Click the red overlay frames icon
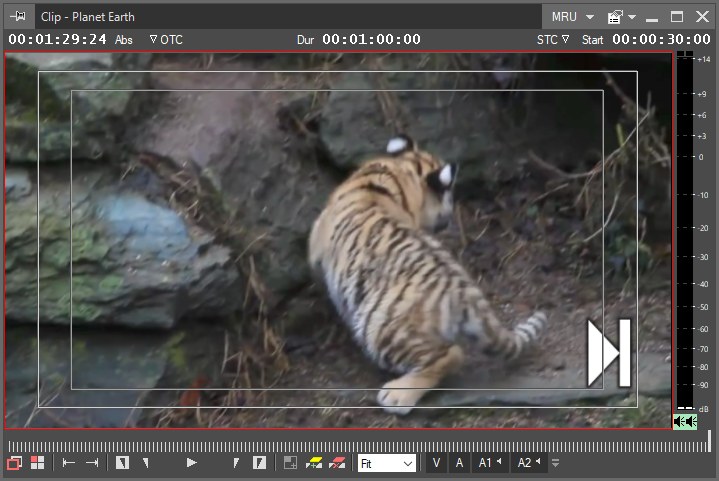 point(15,463)
